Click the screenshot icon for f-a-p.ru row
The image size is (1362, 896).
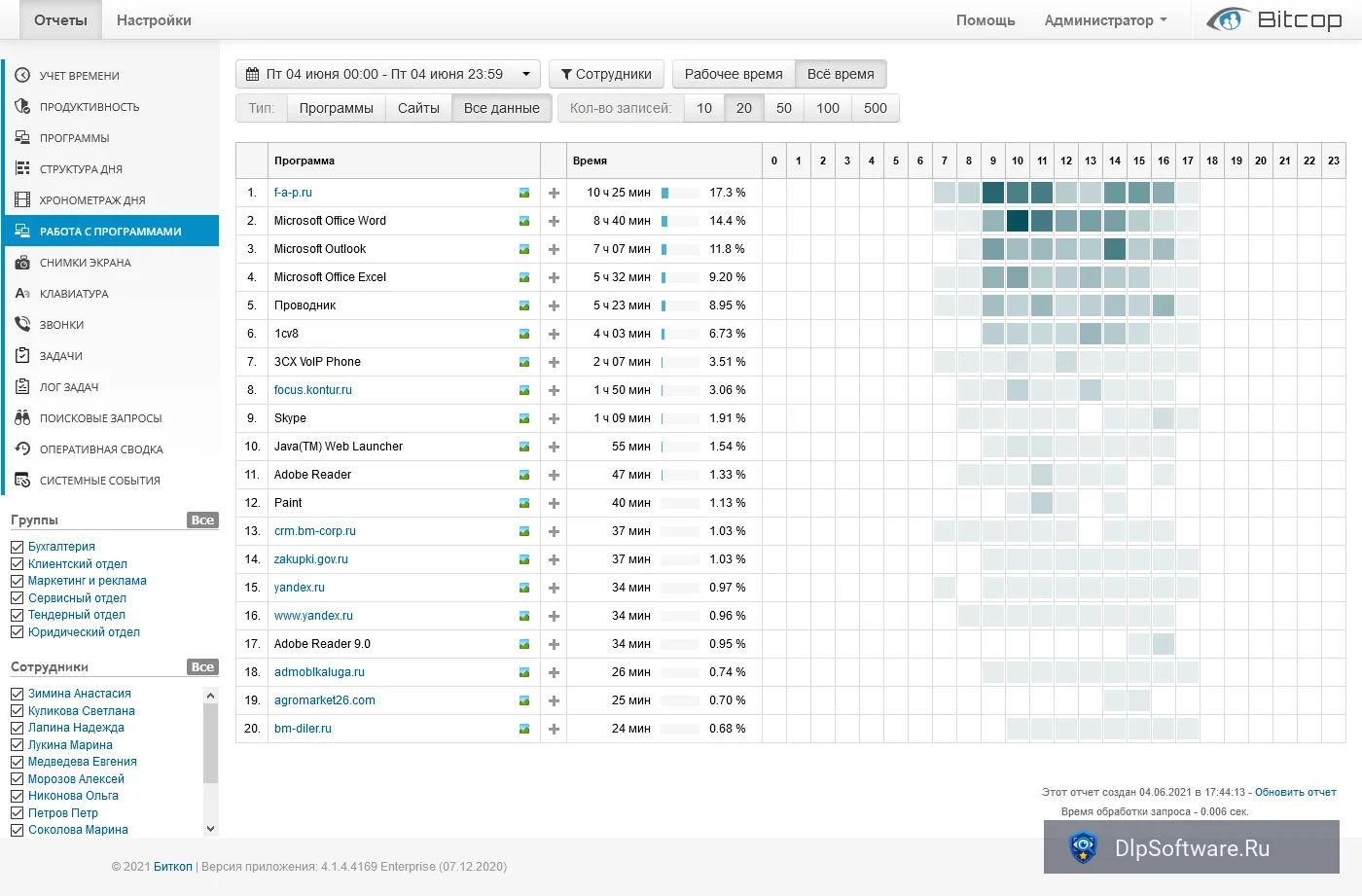(524, 193)
